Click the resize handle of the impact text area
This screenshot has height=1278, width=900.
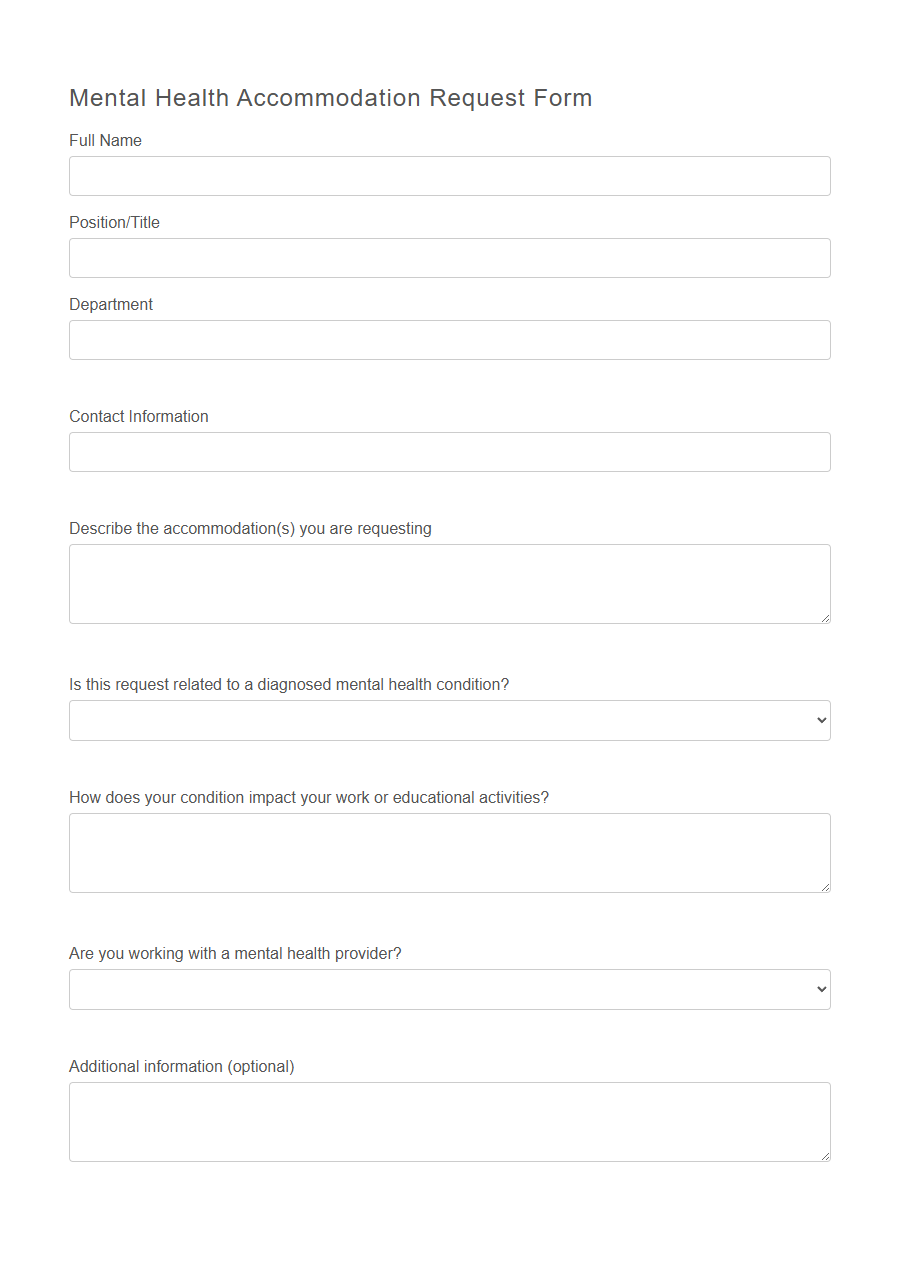point(825,886)
